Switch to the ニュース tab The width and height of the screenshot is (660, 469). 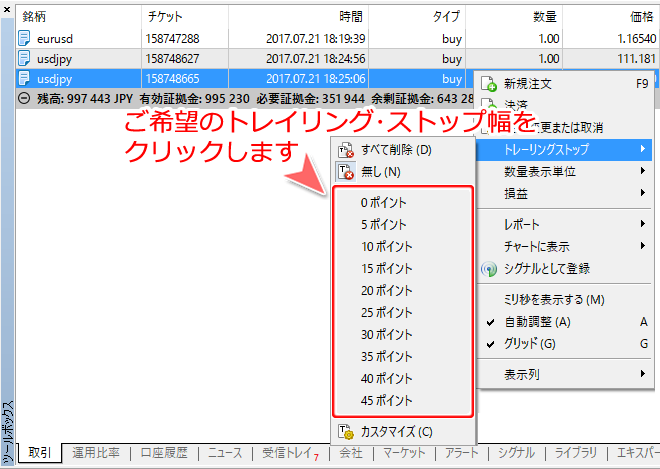[225, 453]
